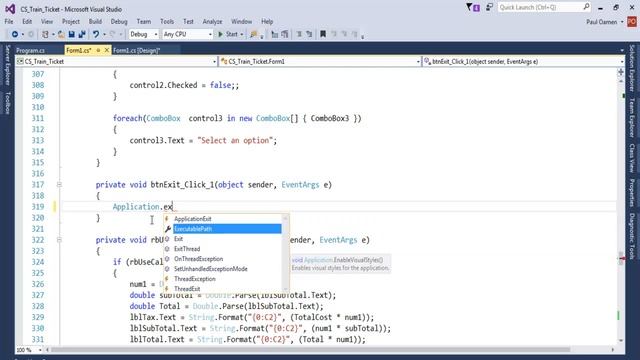The height and width of the screenshot is (360, 640).
Task: Choose Exit from IntelliSense list
Action: pyautogui.click(x=223, y=239)
